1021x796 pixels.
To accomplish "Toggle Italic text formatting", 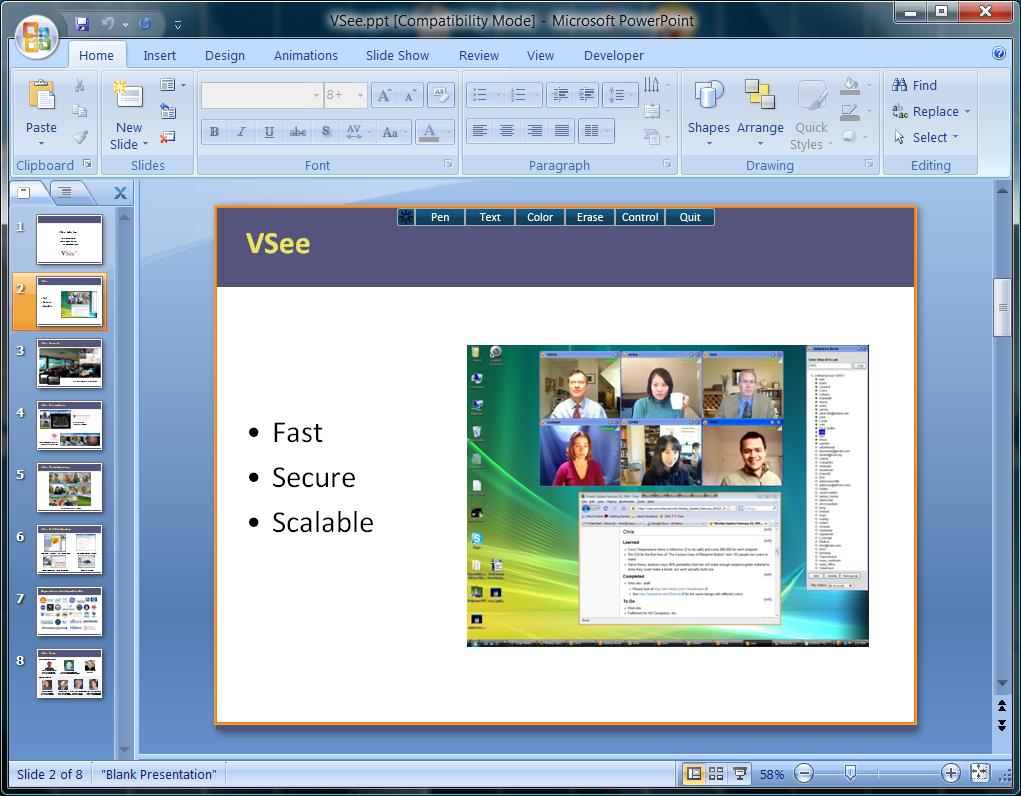I will 241,132.
